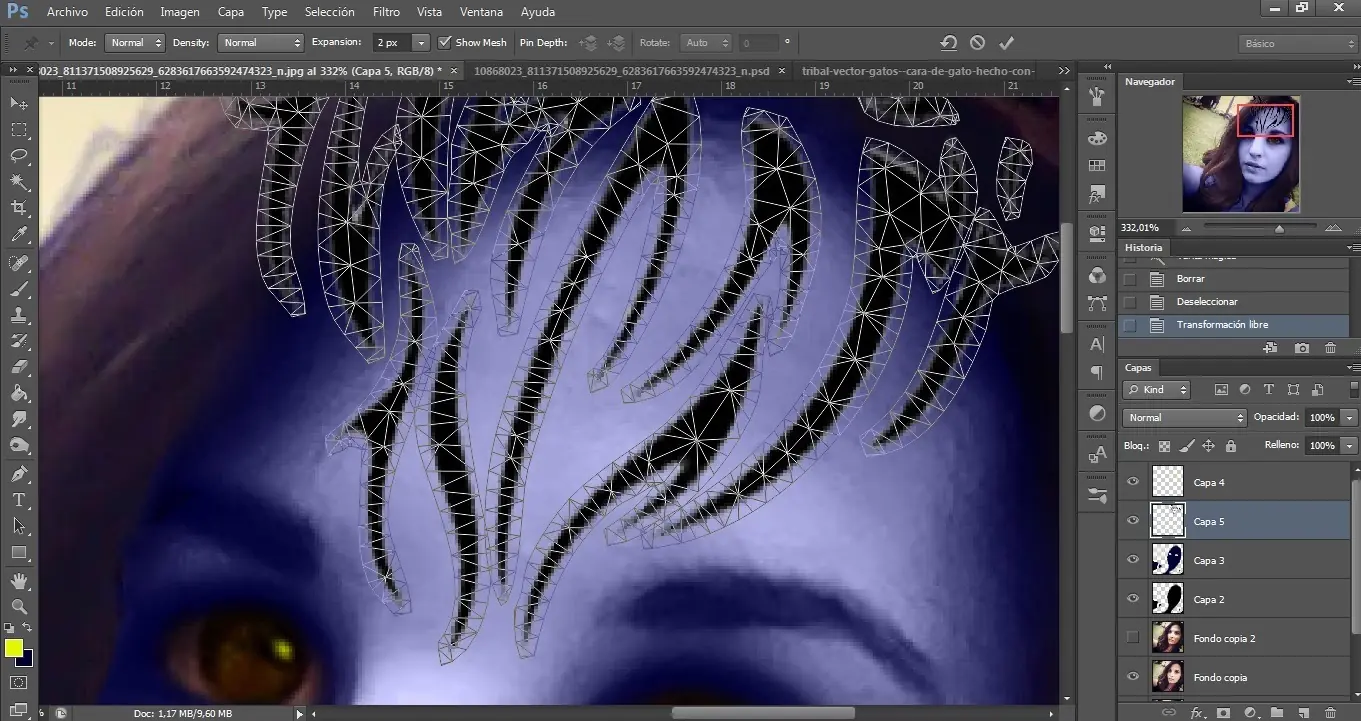Viewport: 1361px width, 721px height.
Task: Create new document from current history state
Action: pyautogui.click(x=1270, y=348)
